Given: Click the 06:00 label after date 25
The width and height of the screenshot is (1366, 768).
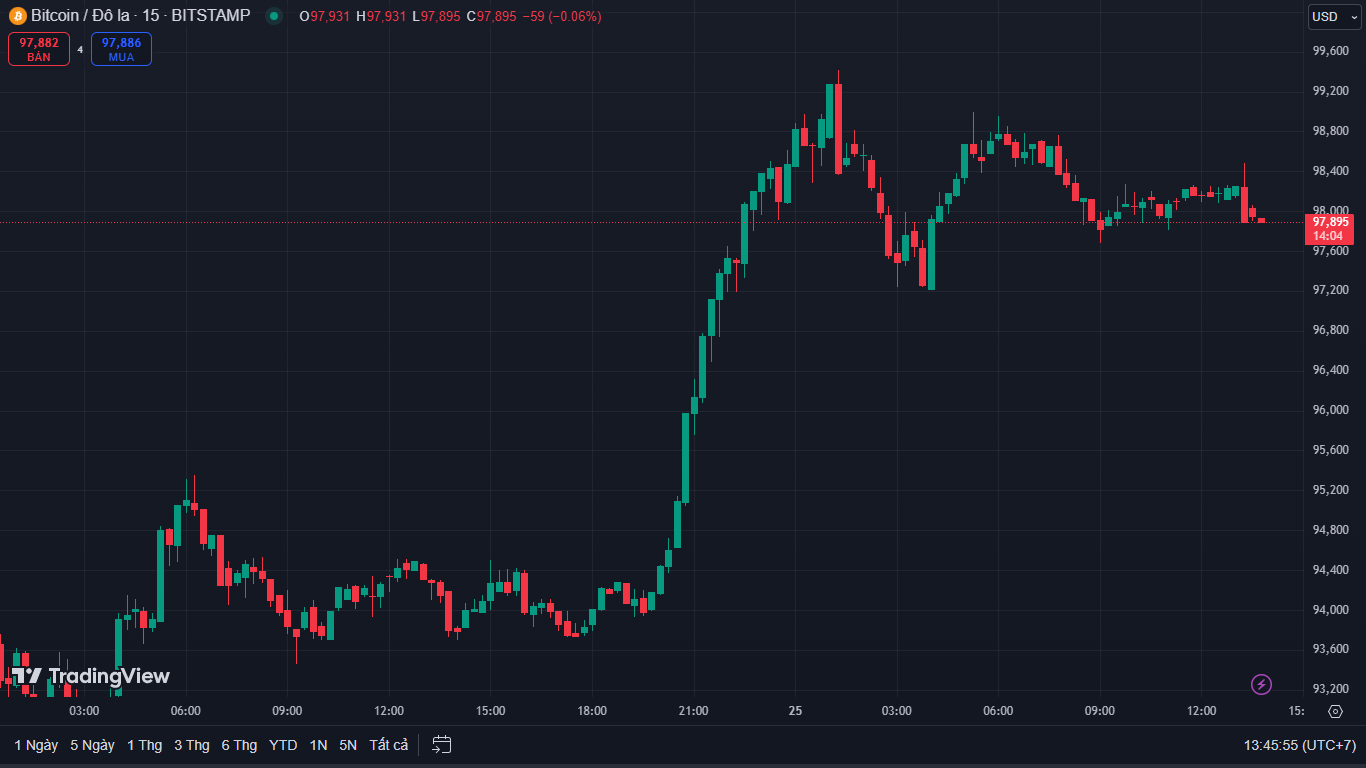Looking at the screenshot, I should [x=998, y=711].
